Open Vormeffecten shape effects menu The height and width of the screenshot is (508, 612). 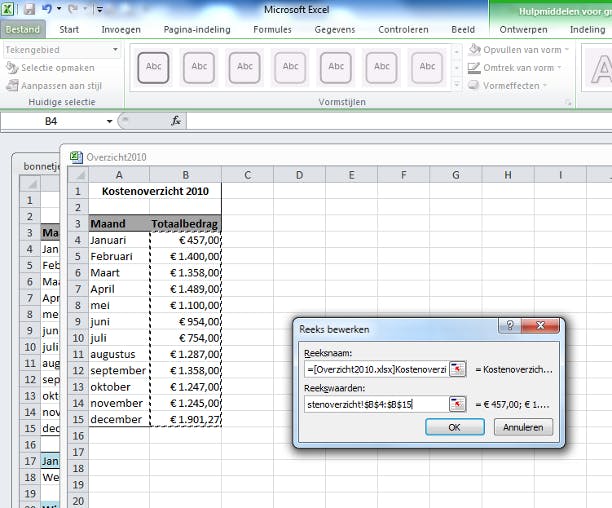click(x=507, y=85)
